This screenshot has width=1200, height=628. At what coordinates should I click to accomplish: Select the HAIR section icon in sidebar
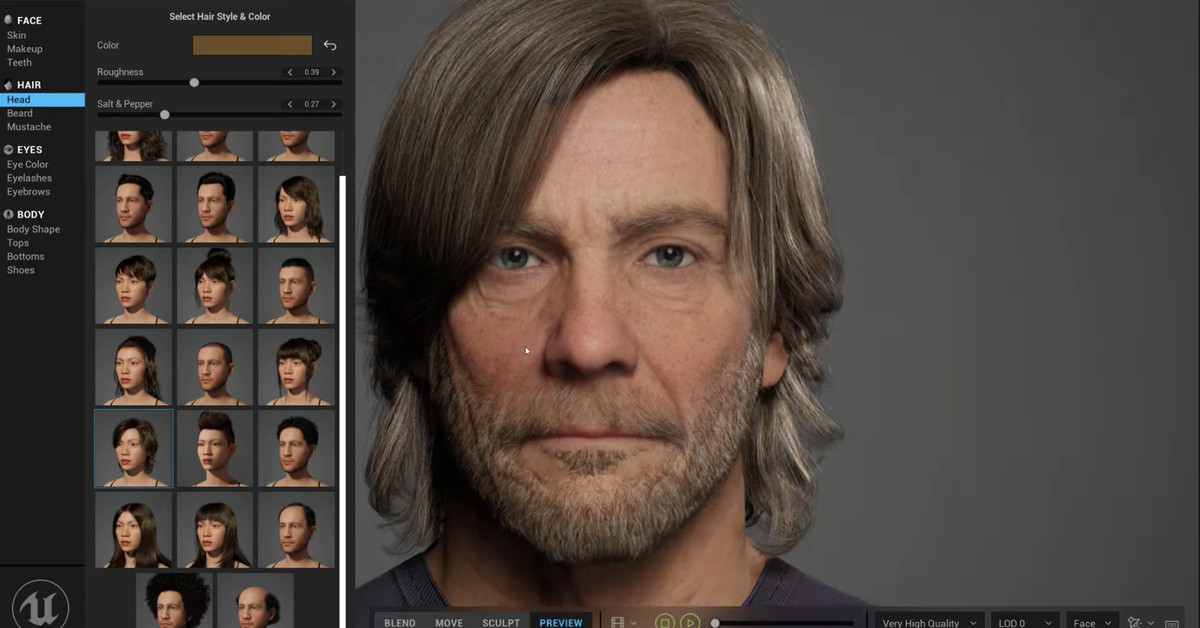tap(8, 85)
